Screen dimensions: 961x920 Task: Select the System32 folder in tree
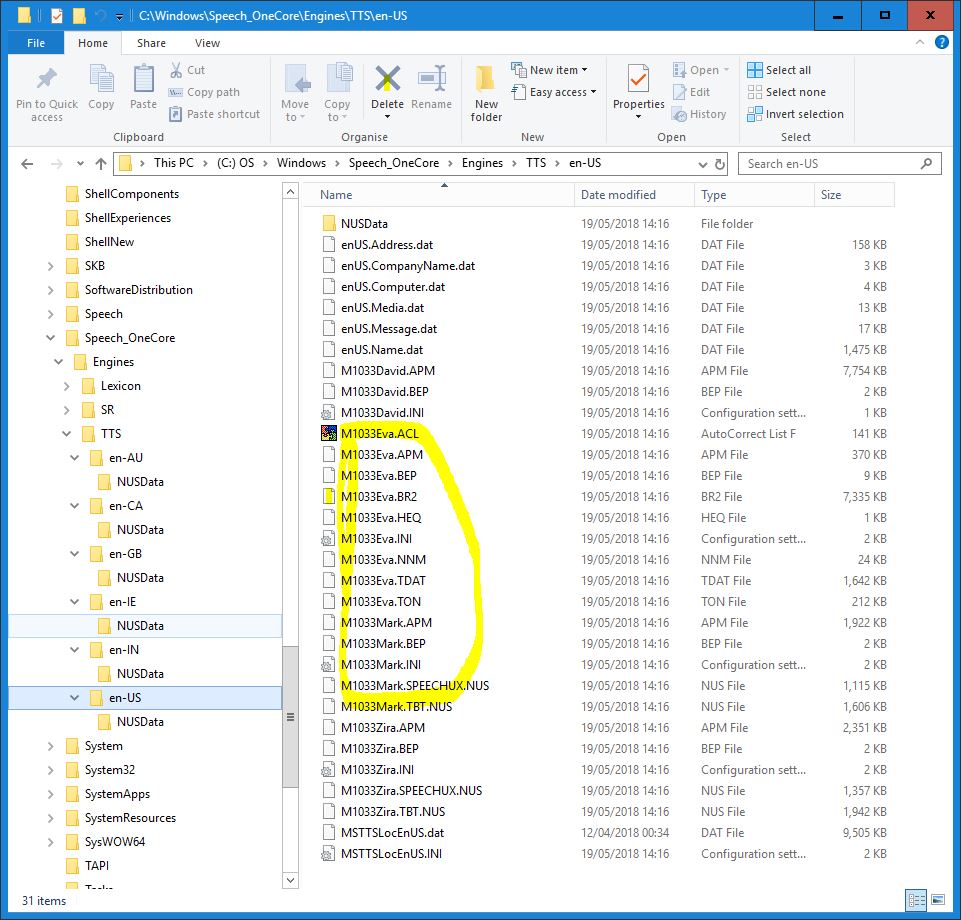click(x=110, y=770)
